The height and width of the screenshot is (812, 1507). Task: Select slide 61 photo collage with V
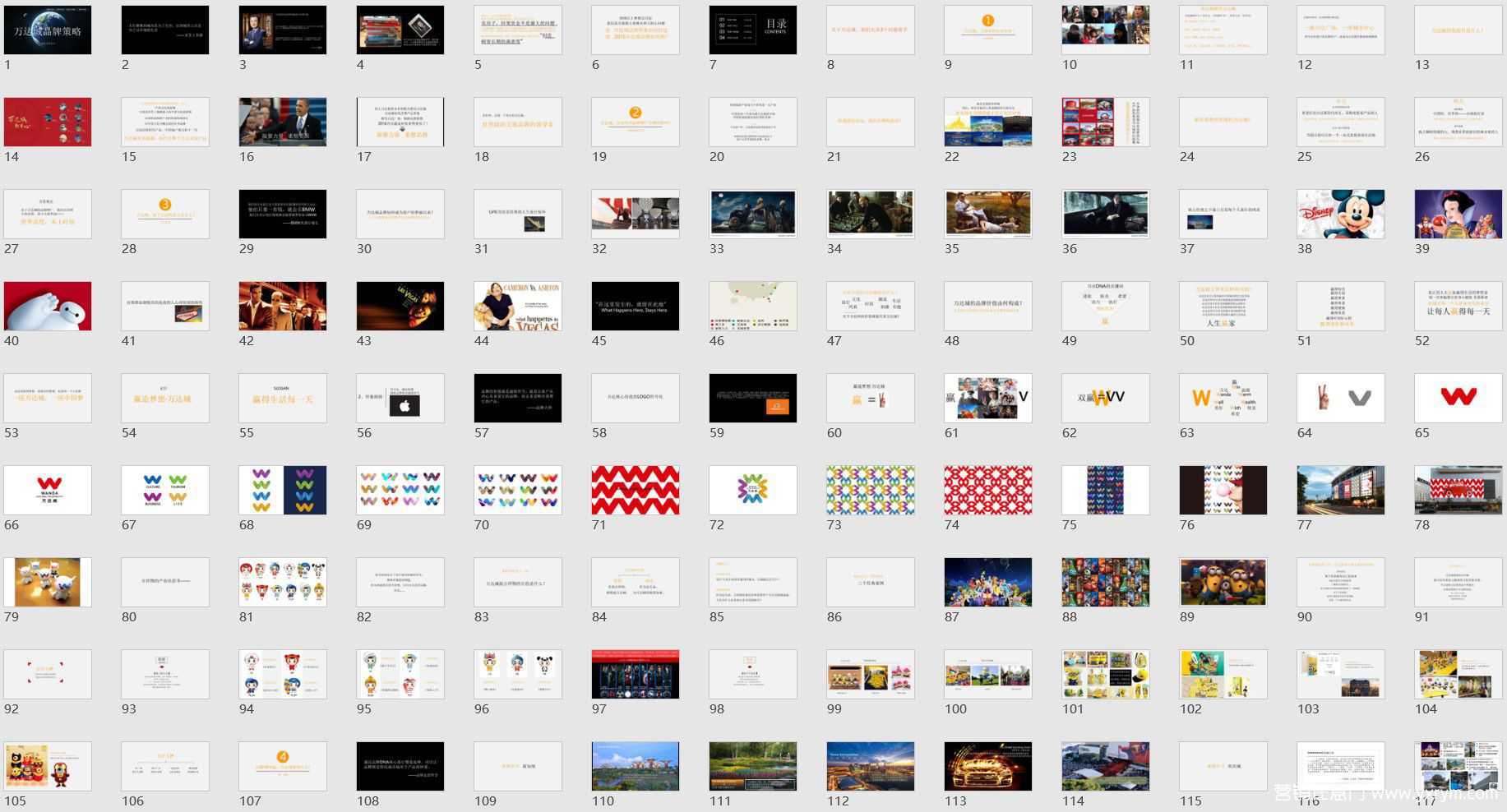[x=988, y=399]
